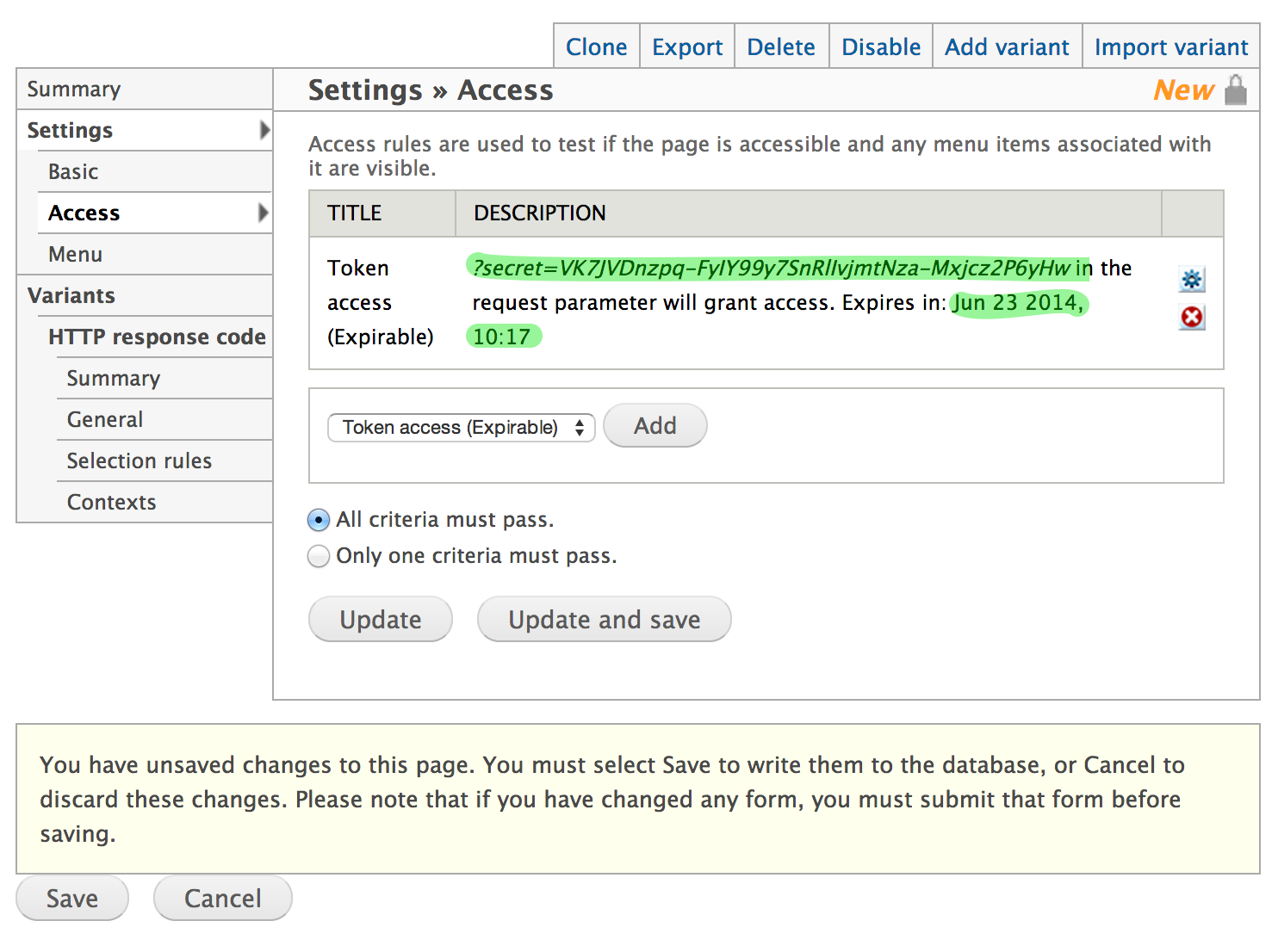Image resolution: width=1278 pixels, height=952 pixels.
Task: Open the Menu settings section
Action: tap(75, 254)
